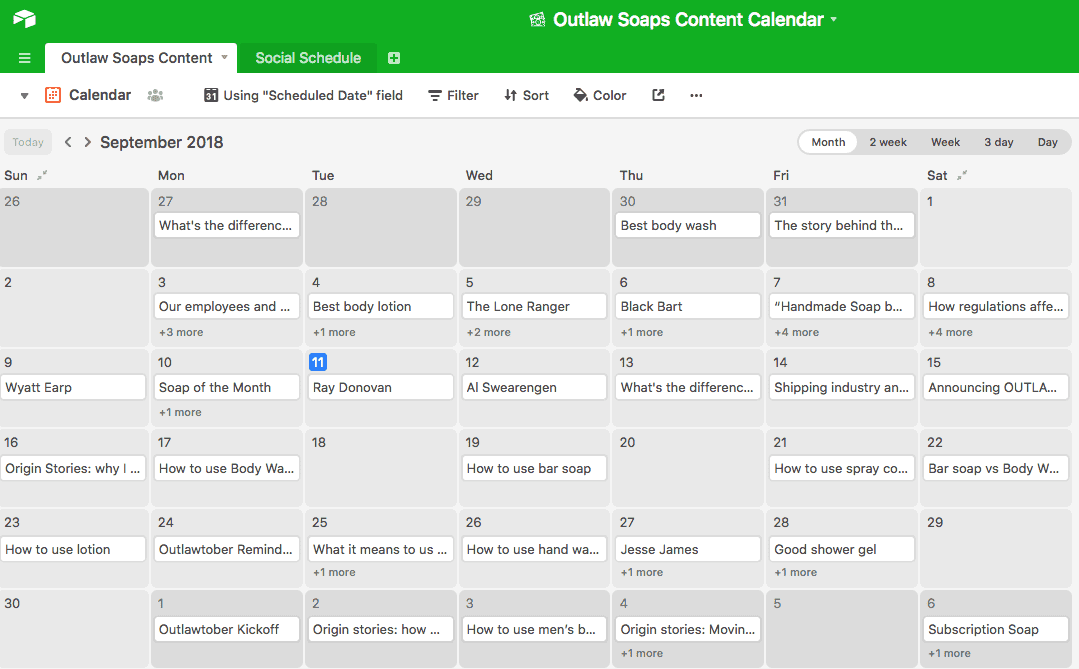Click the Airtable home logo icon
The height and width of the screenshot is (669, 1079).
pyautogui.click(x=24, y=19)
